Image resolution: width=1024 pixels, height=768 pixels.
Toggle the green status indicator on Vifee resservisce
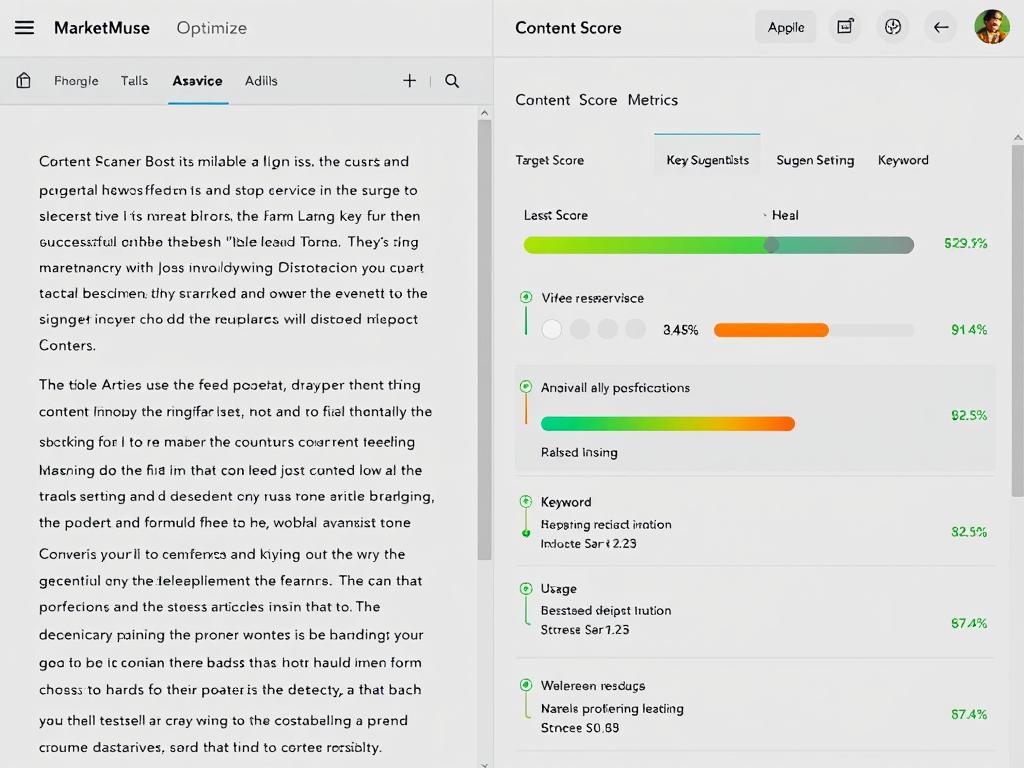[x=525, y=296]
